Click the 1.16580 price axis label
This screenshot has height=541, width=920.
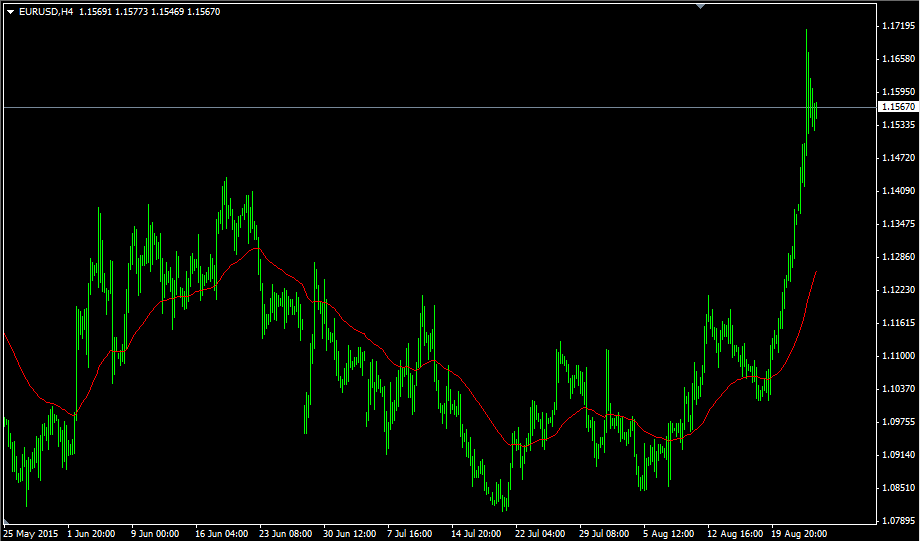(x=898, y=59)
